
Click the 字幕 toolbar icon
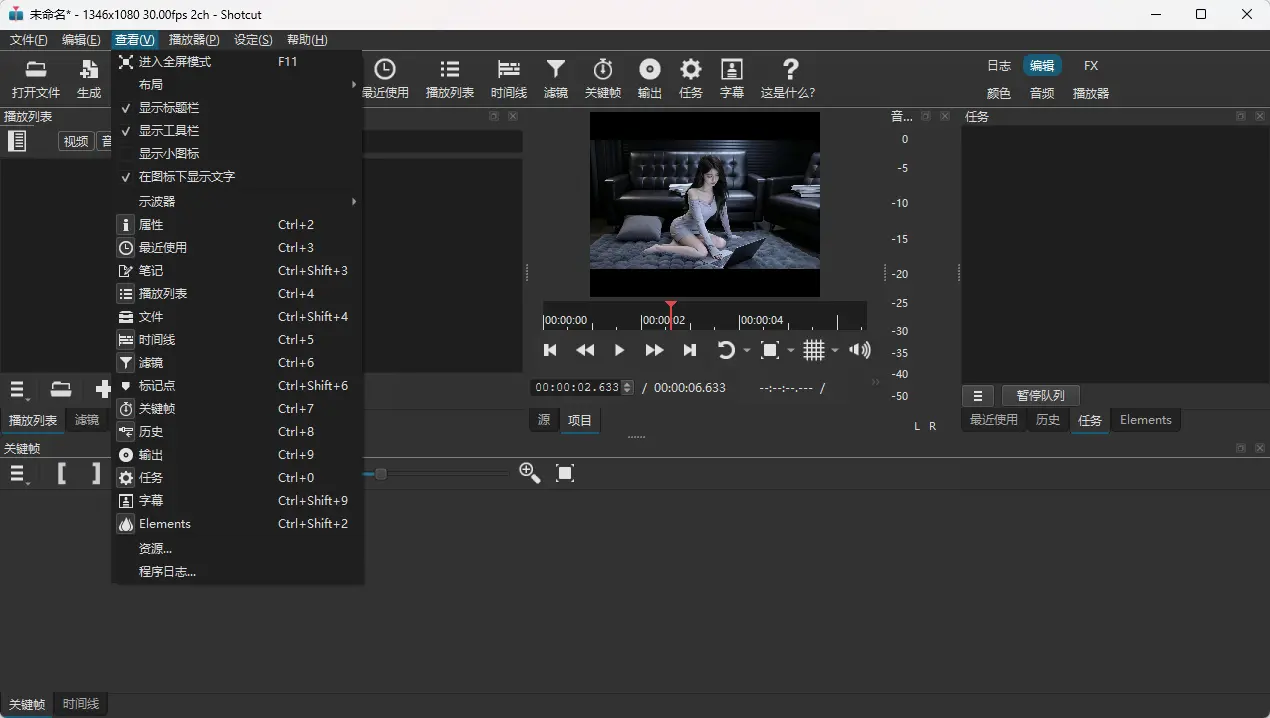pos(732,78)
